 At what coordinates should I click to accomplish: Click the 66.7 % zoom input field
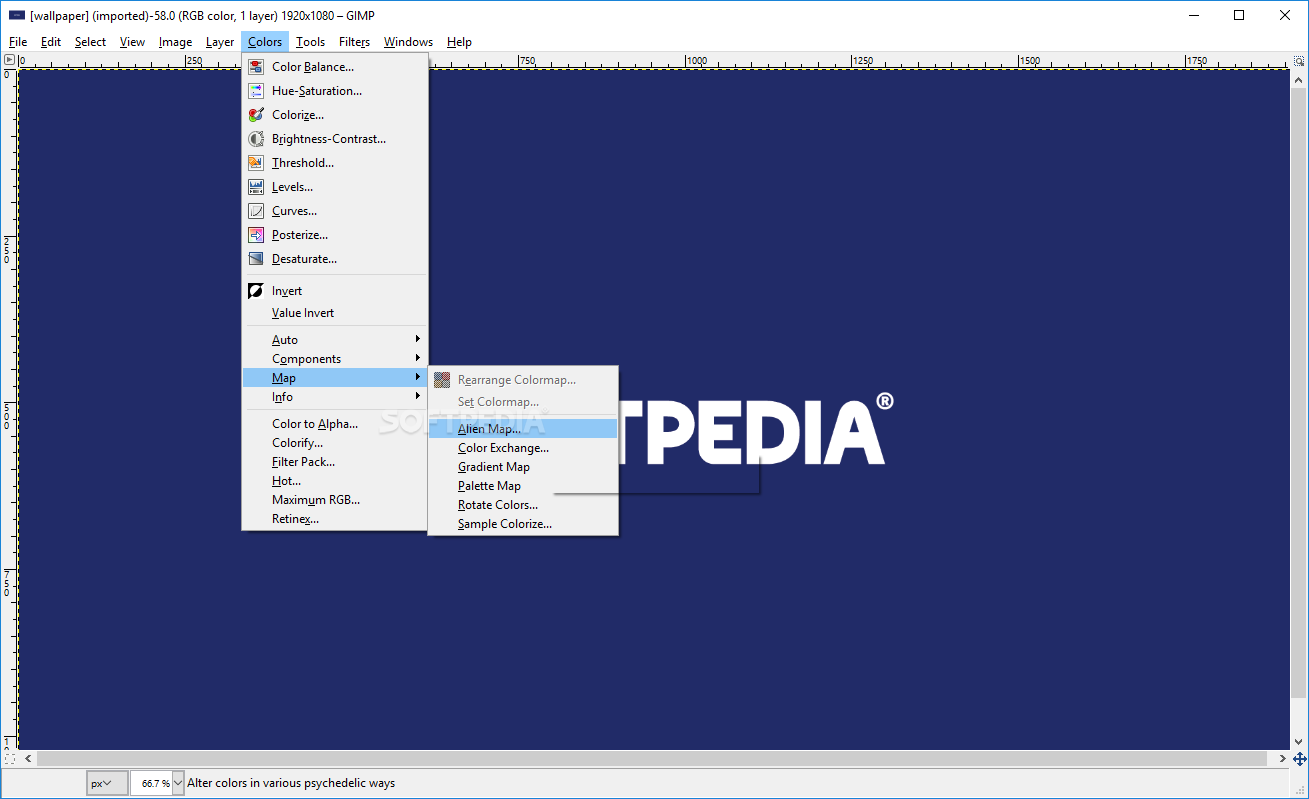pos(151,783)
